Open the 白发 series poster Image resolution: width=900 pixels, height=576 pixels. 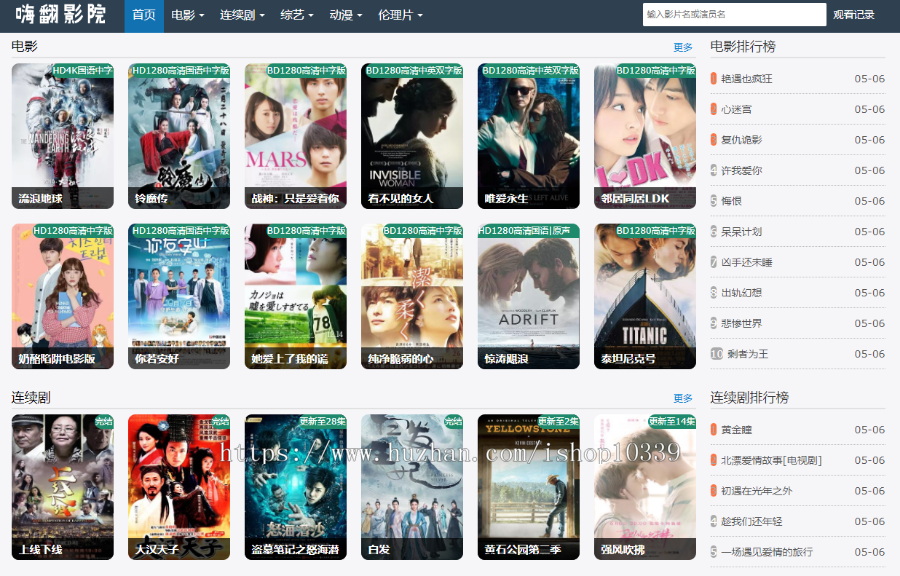pos(412,487)
